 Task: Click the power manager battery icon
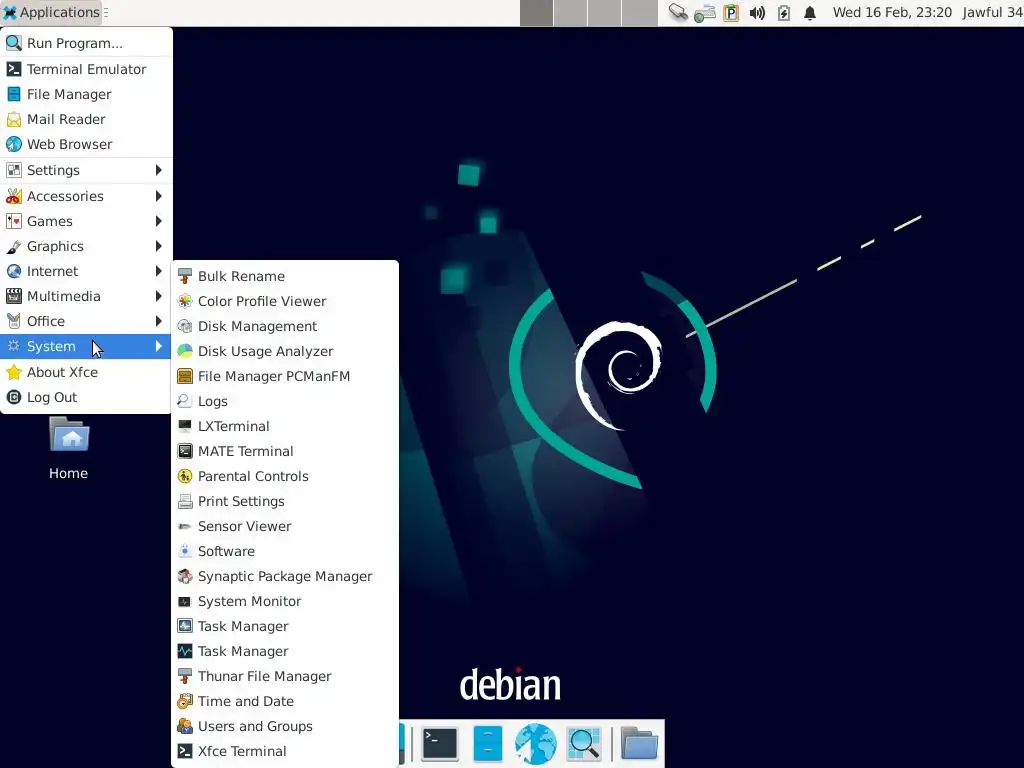(784, 13)
